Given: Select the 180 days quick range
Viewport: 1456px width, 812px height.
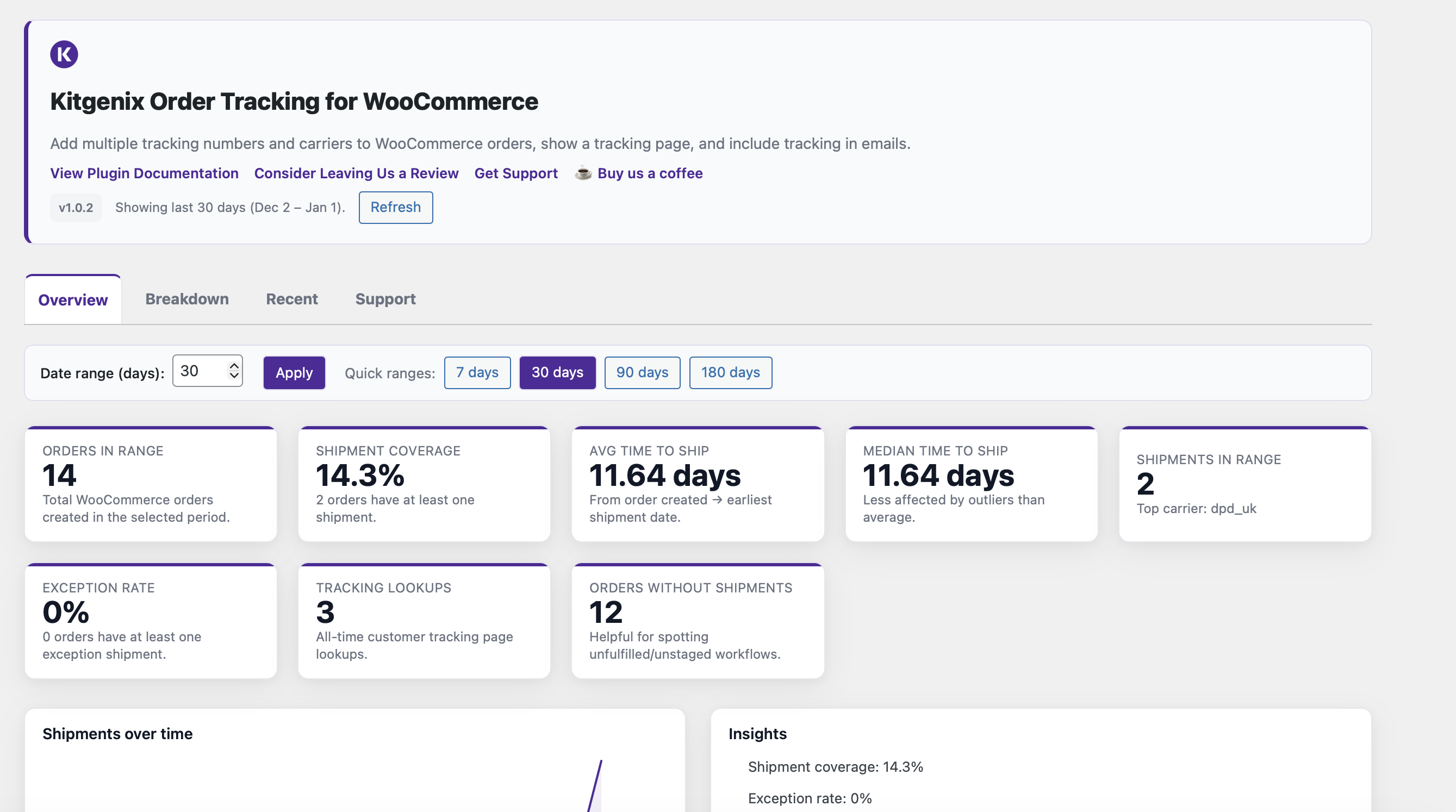Looking at the screenshot, I should (x=730, y=372).
